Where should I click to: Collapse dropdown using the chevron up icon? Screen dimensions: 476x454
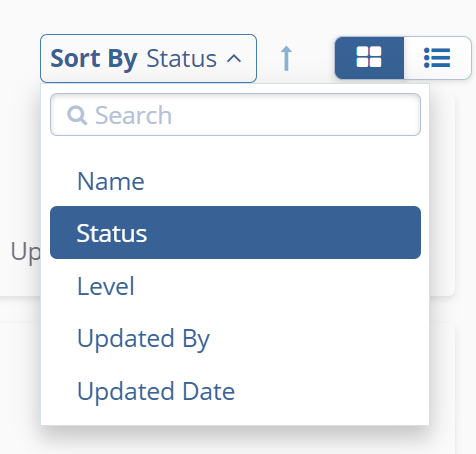point(234,59)
